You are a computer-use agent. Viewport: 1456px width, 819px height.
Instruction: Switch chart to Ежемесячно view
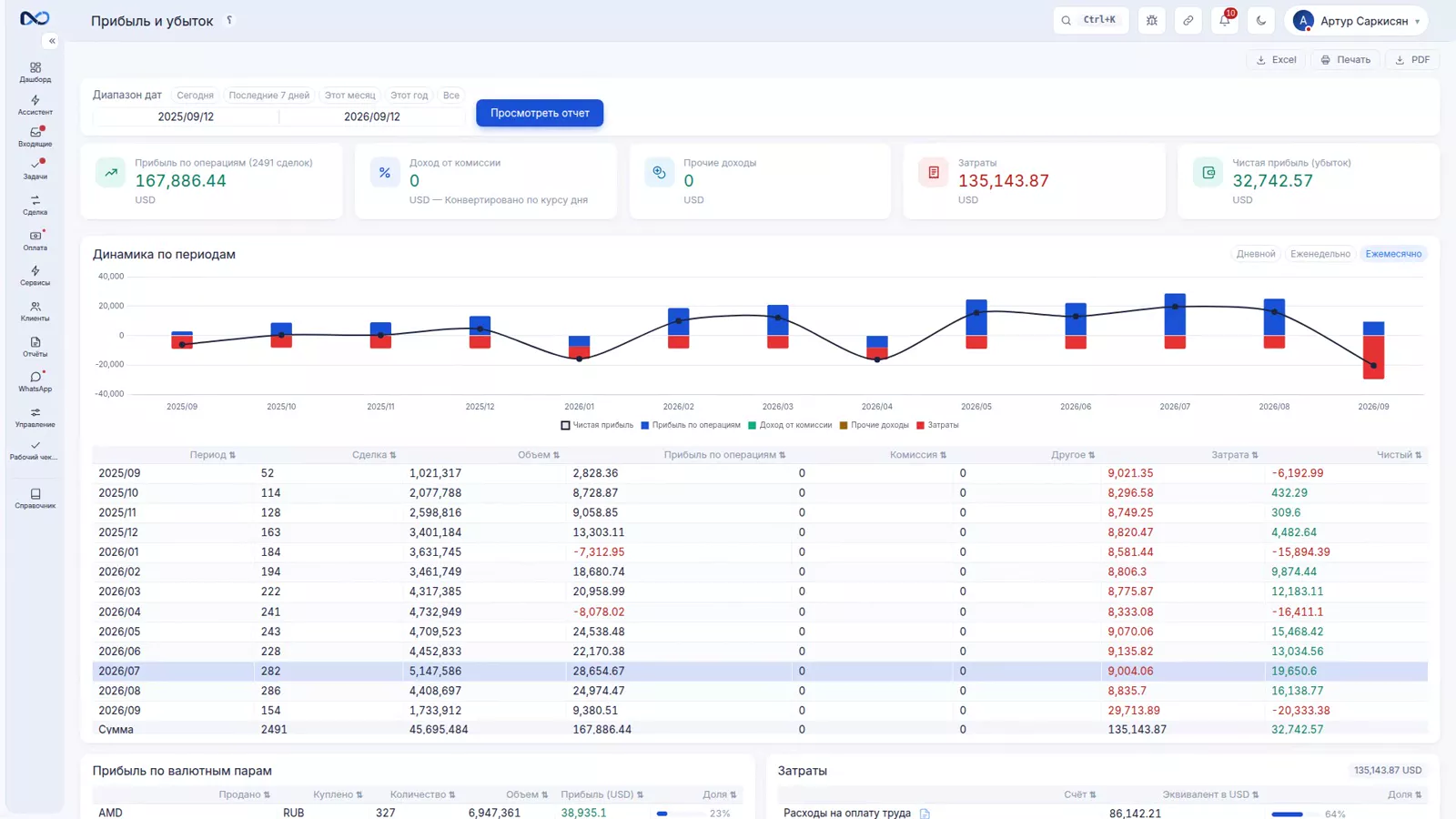click(1393, 254)
